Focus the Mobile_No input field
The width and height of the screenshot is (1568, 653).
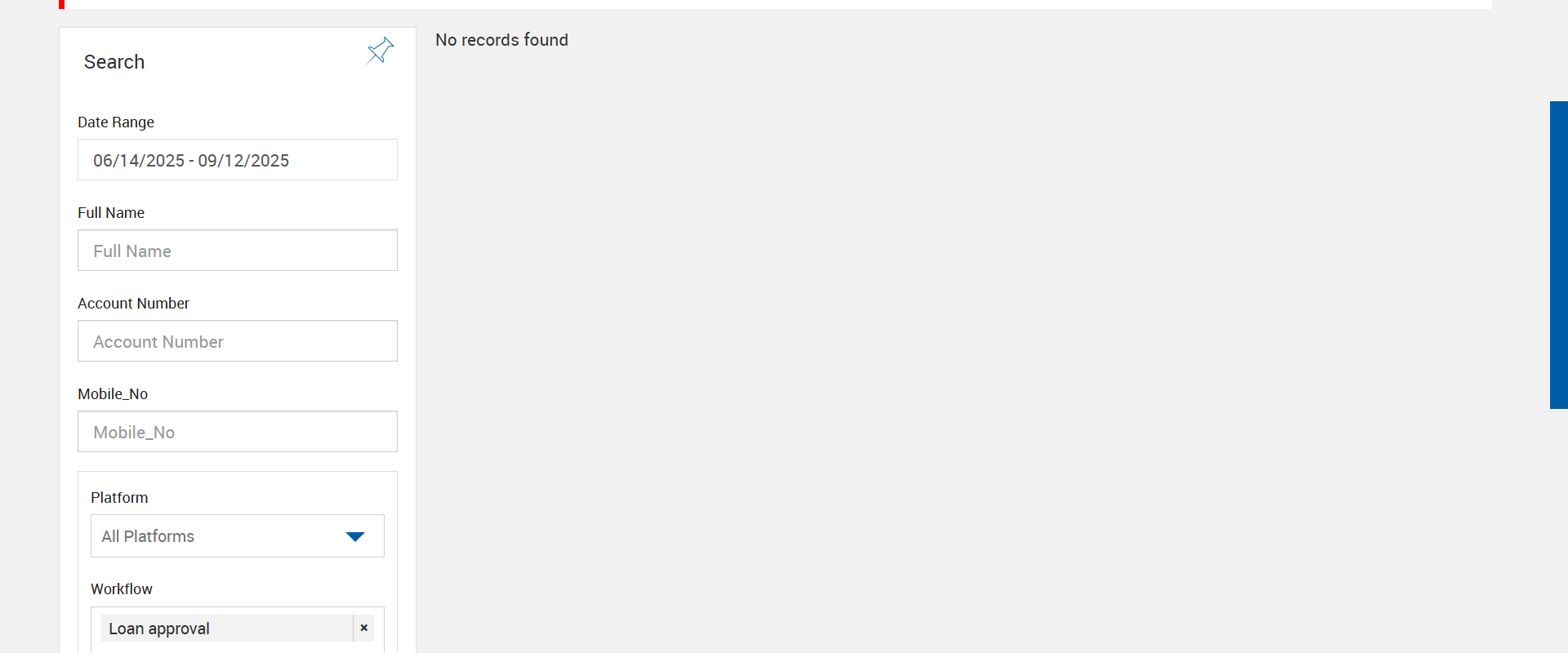(238, 432)
